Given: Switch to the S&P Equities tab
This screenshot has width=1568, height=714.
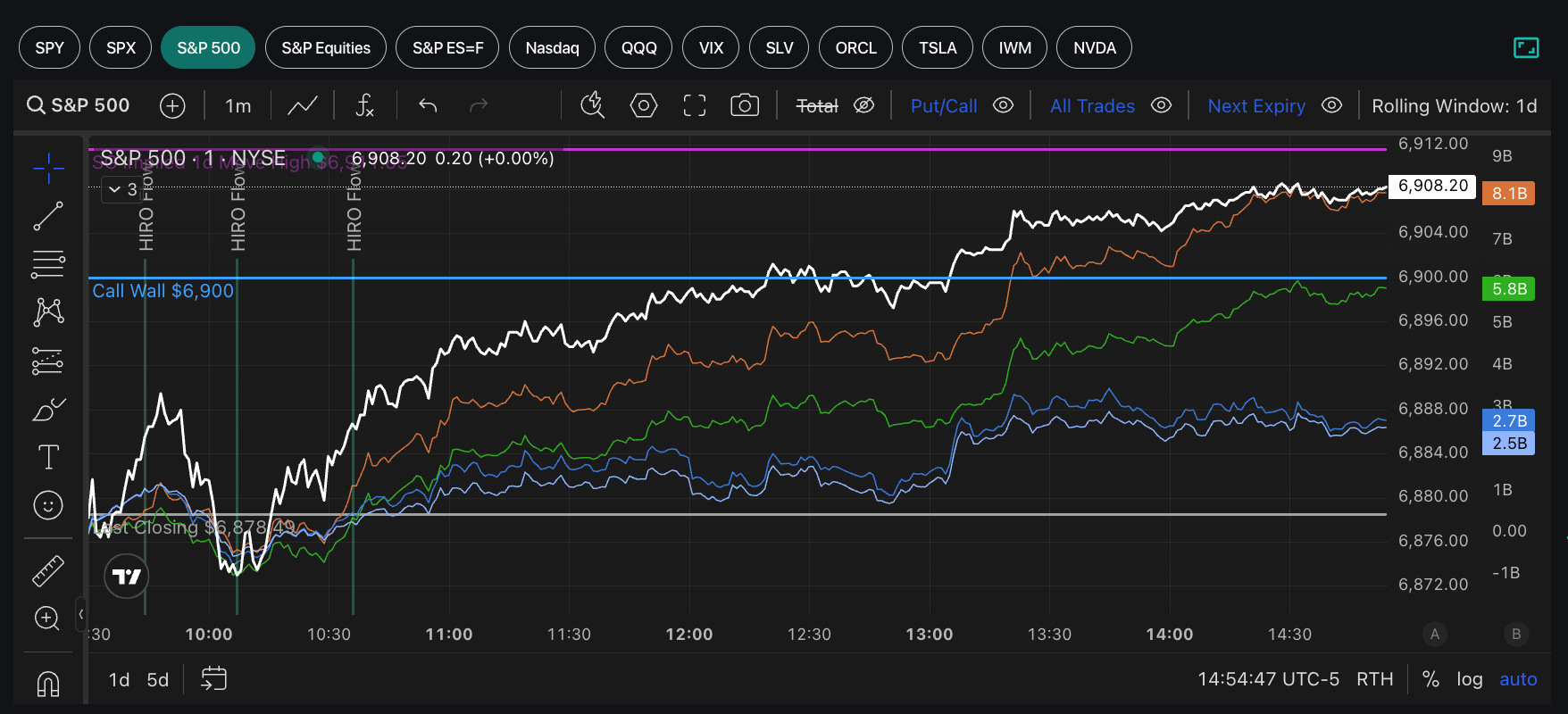Looking at the screenshot, I should (326, 47).
